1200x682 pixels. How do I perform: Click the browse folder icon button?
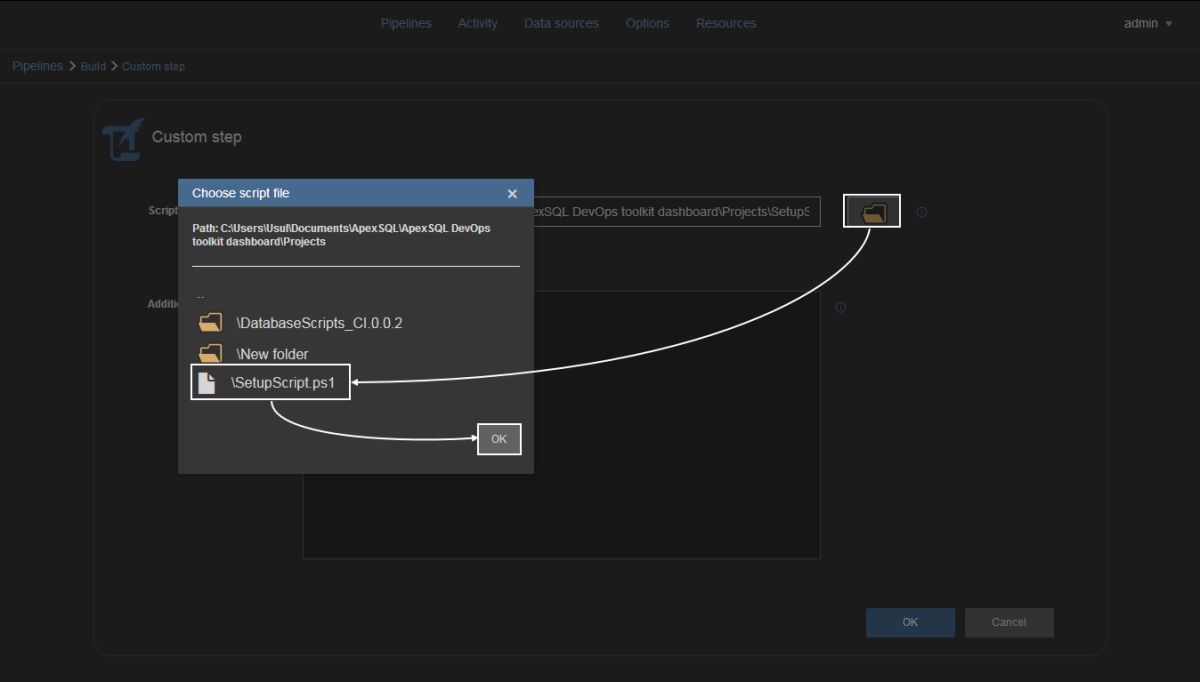(x=872, y=211)
